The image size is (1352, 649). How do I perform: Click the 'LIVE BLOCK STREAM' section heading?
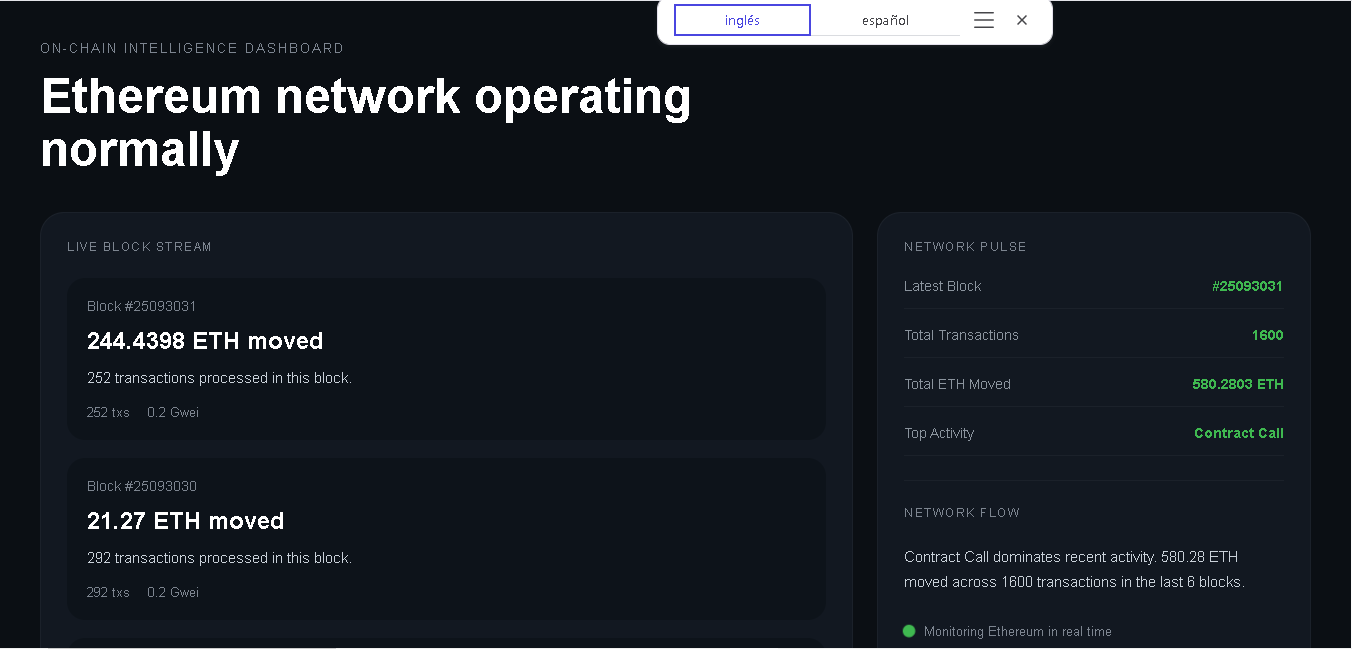click(x=139, y=247)
